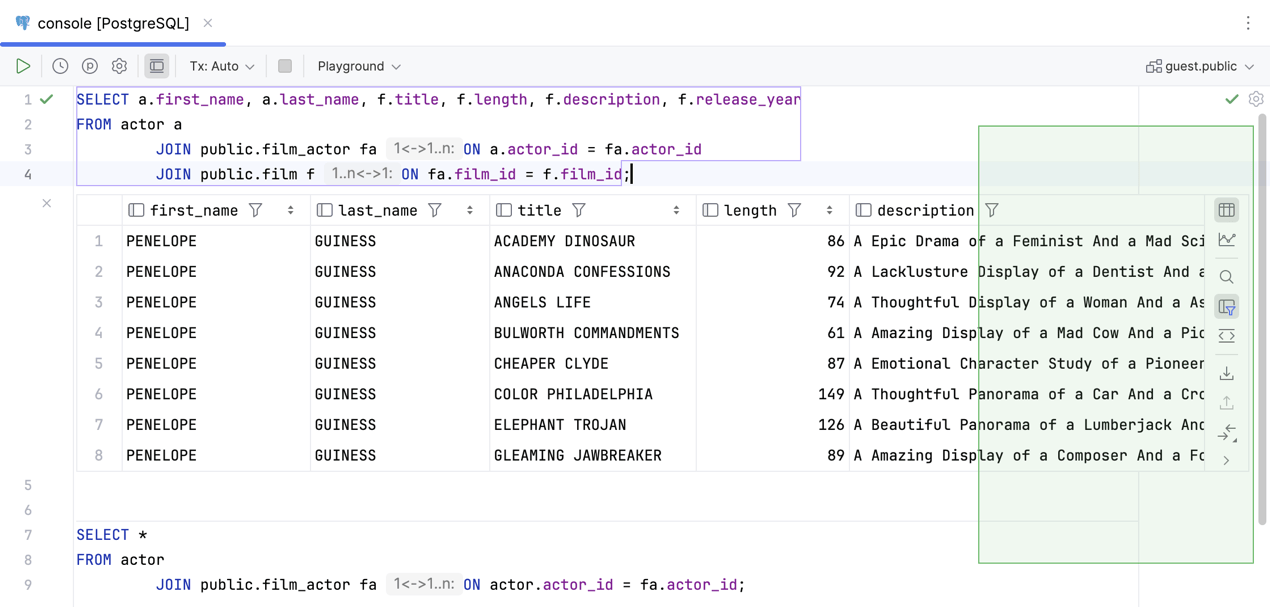Open chart view in results toolbar
The image size is (1270, 607).
[x=1227, y=240]
